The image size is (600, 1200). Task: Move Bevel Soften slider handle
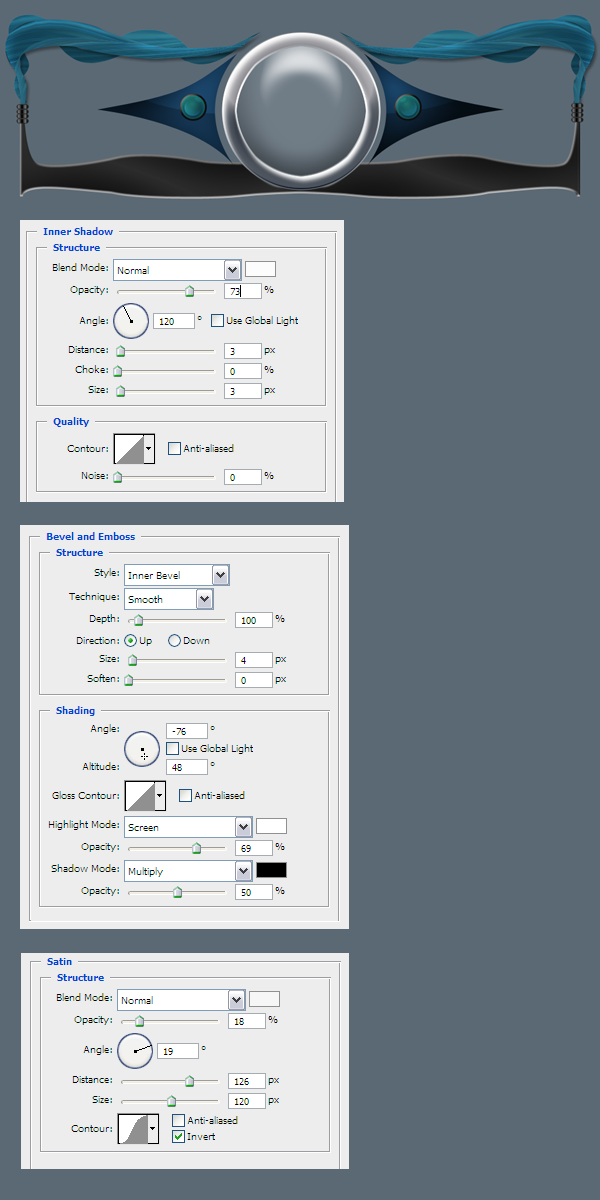tap(128, 680)
